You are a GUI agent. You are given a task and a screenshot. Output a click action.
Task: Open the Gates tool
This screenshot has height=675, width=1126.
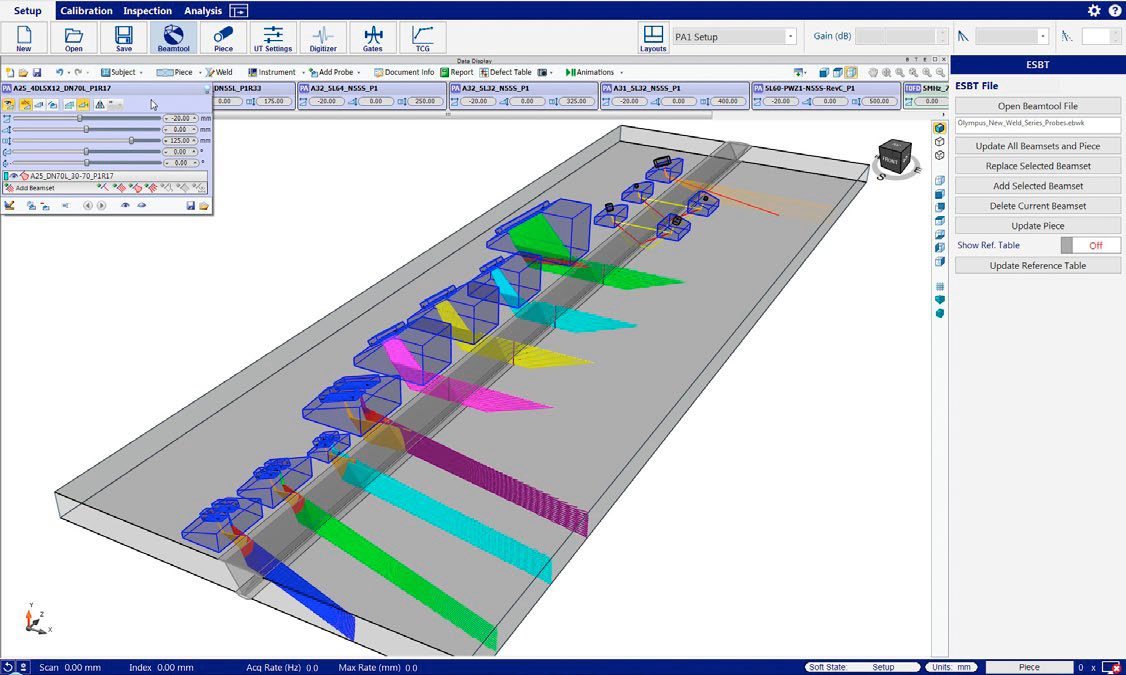372,38
